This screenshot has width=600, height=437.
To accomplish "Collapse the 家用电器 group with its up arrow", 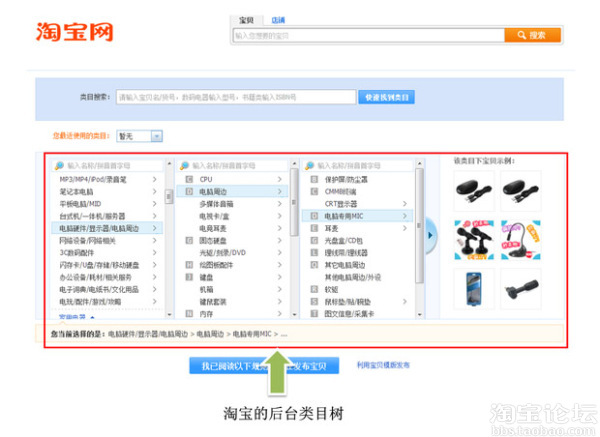I will click(92, 317).
